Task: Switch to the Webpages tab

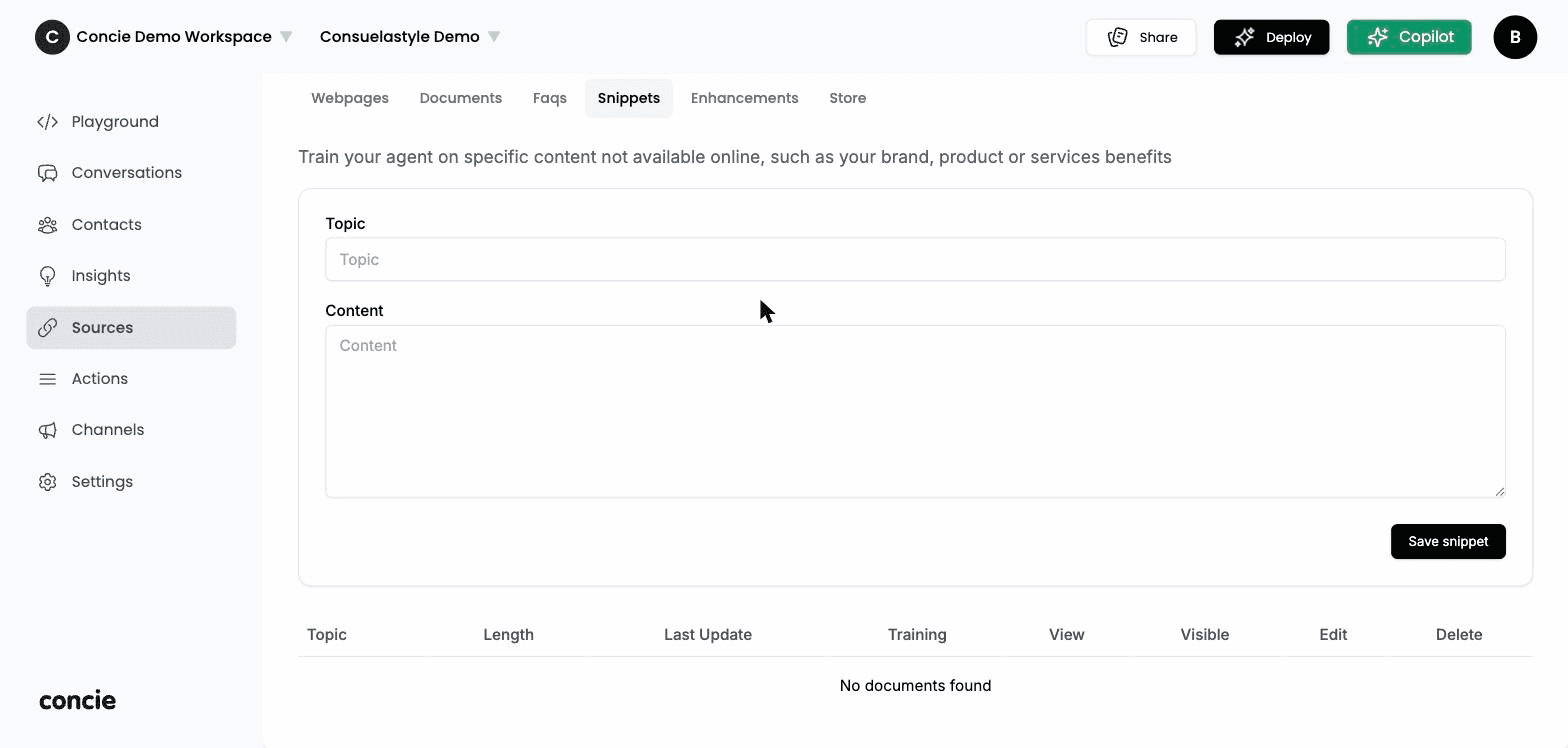Action: point(350,98)
